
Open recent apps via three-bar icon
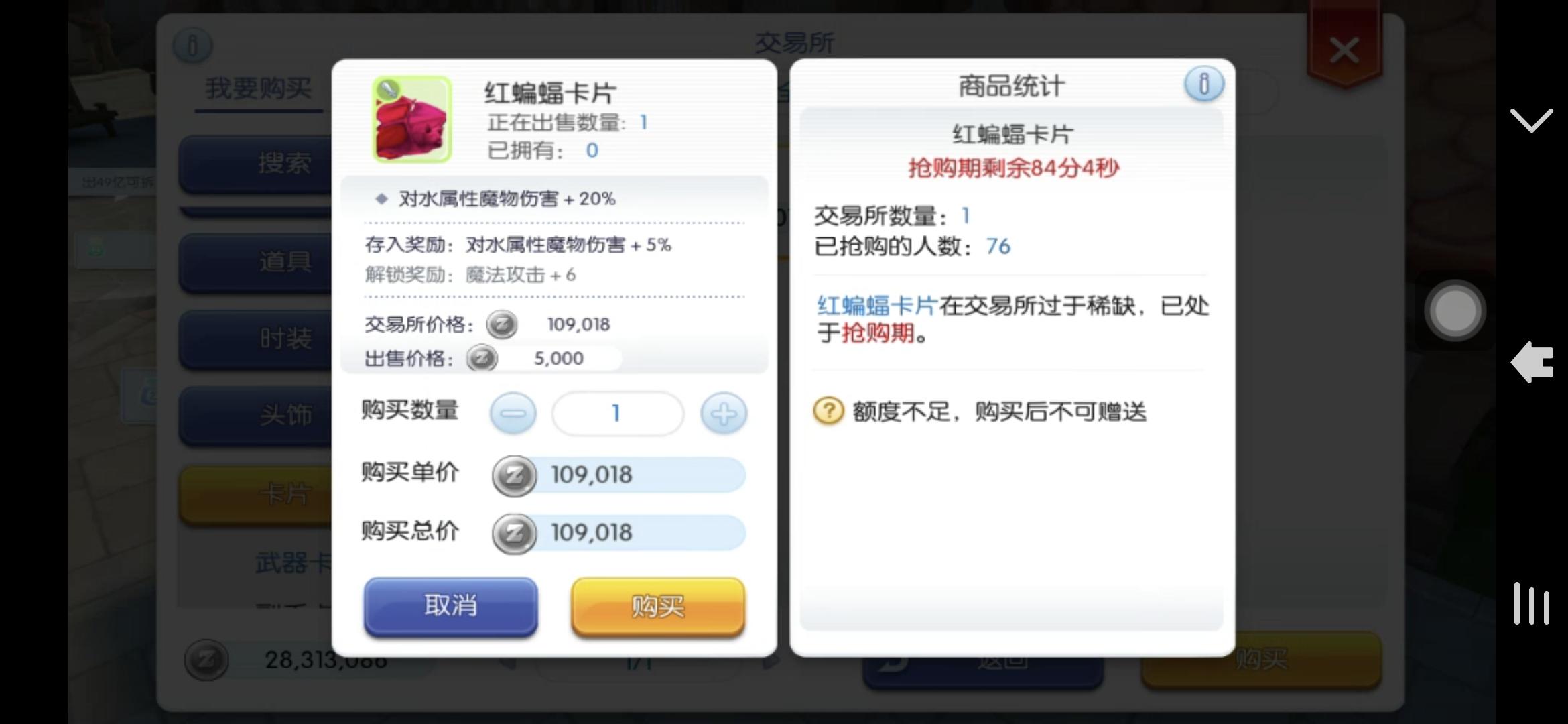(x=1531, y=603)
